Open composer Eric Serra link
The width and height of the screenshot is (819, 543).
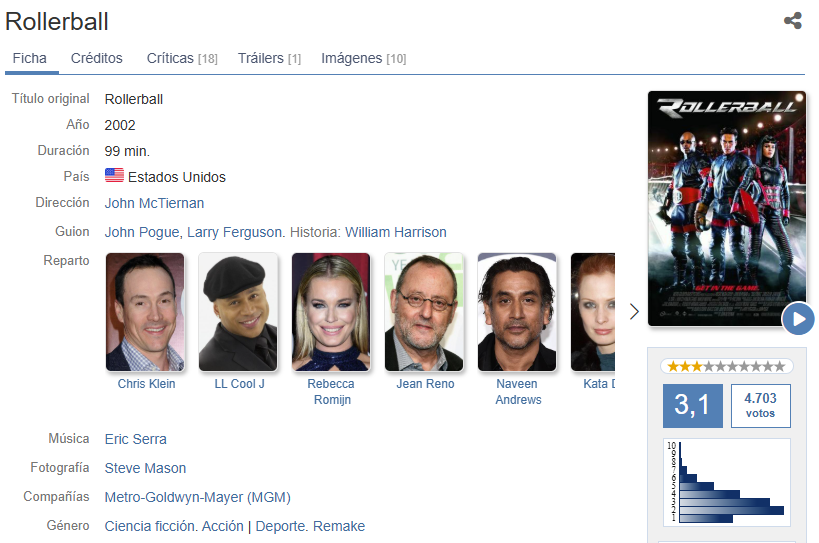(x=135, y=439)
